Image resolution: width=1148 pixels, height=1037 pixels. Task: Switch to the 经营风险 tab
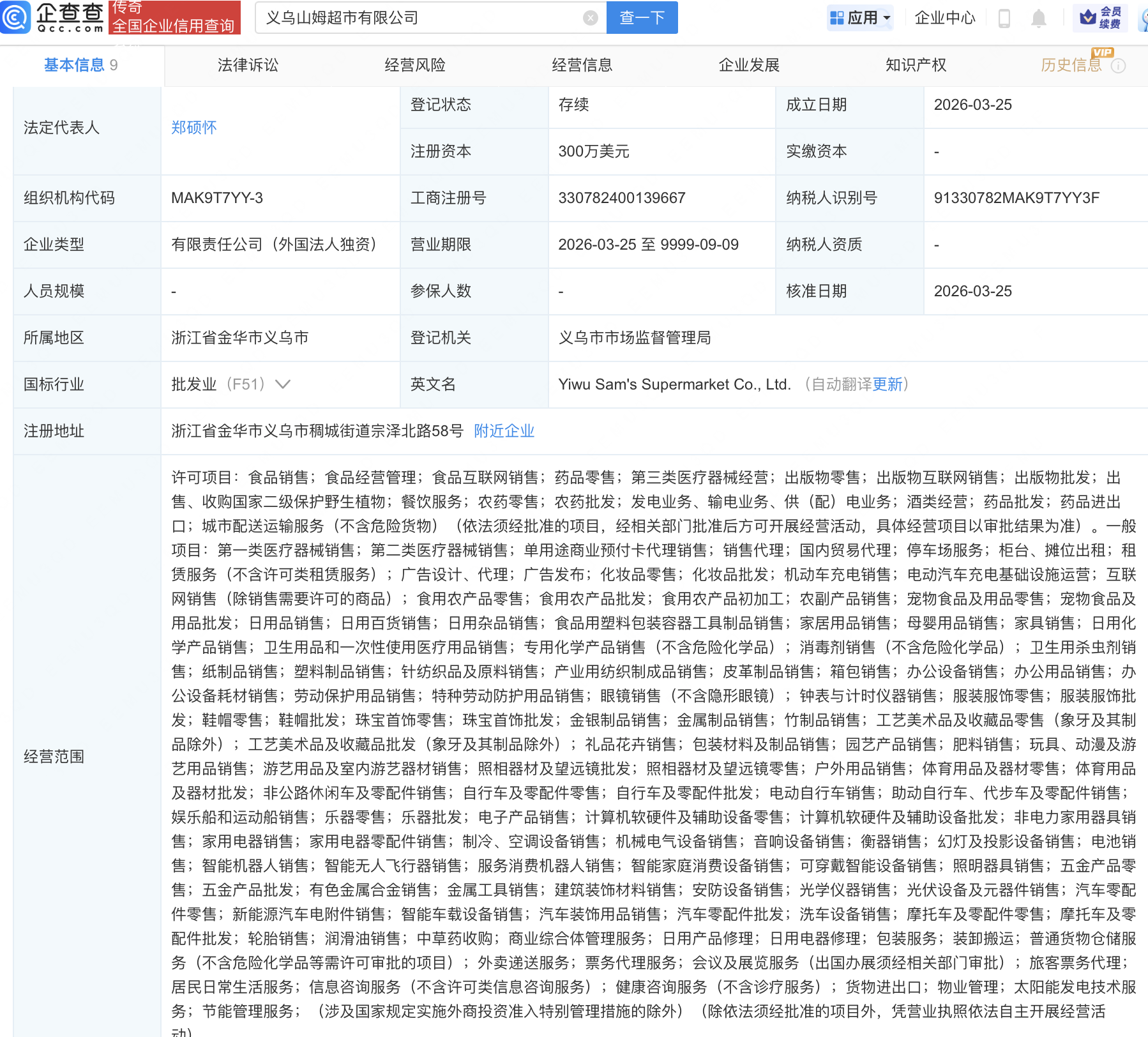pos(415,65)
